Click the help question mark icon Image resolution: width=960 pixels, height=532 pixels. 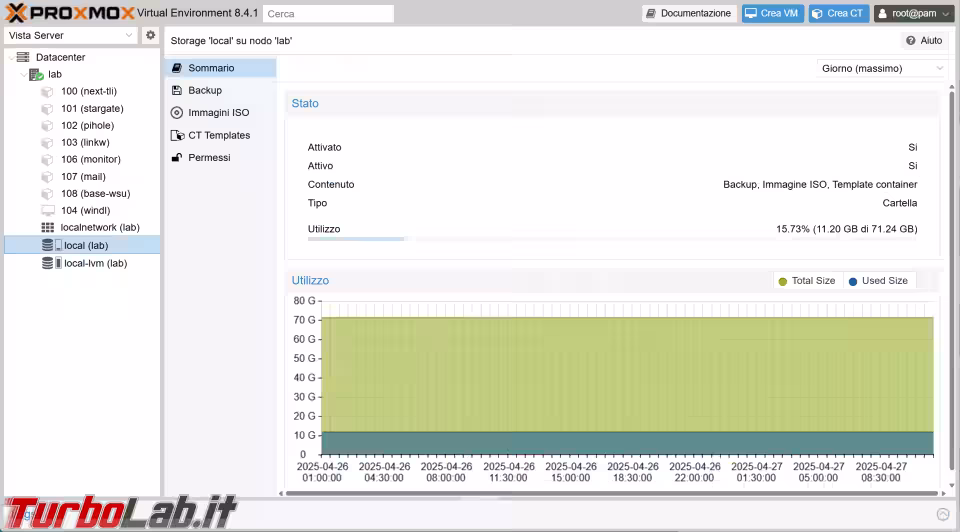pos(911,40)
